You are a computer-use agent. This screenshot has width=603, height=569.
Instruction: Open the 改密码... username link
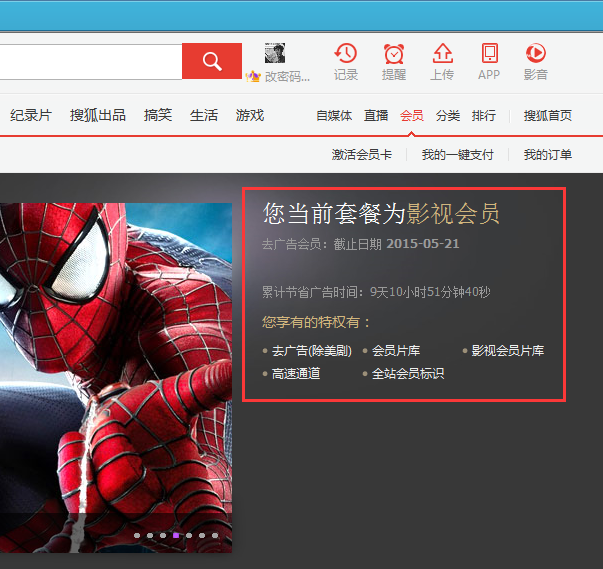pyautogui.click(x=287, y=77)
